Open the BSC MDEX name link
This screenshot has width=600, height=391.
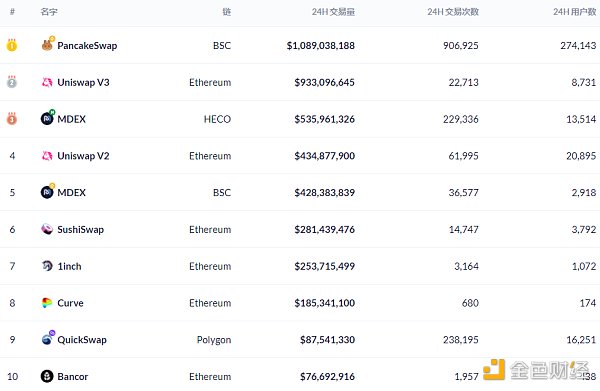(72, 192)
